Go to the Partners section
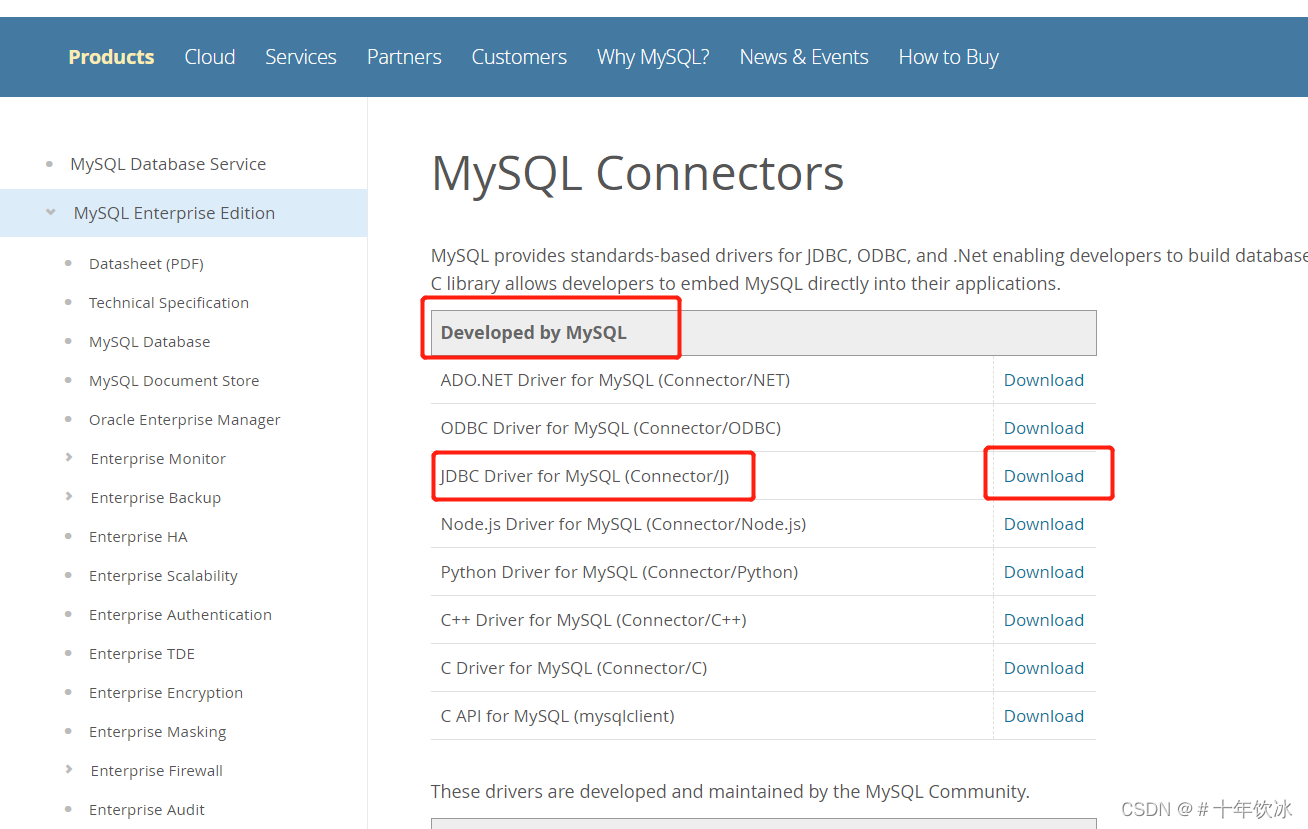This screenshot has height=829, width=1308. [404, 57]
